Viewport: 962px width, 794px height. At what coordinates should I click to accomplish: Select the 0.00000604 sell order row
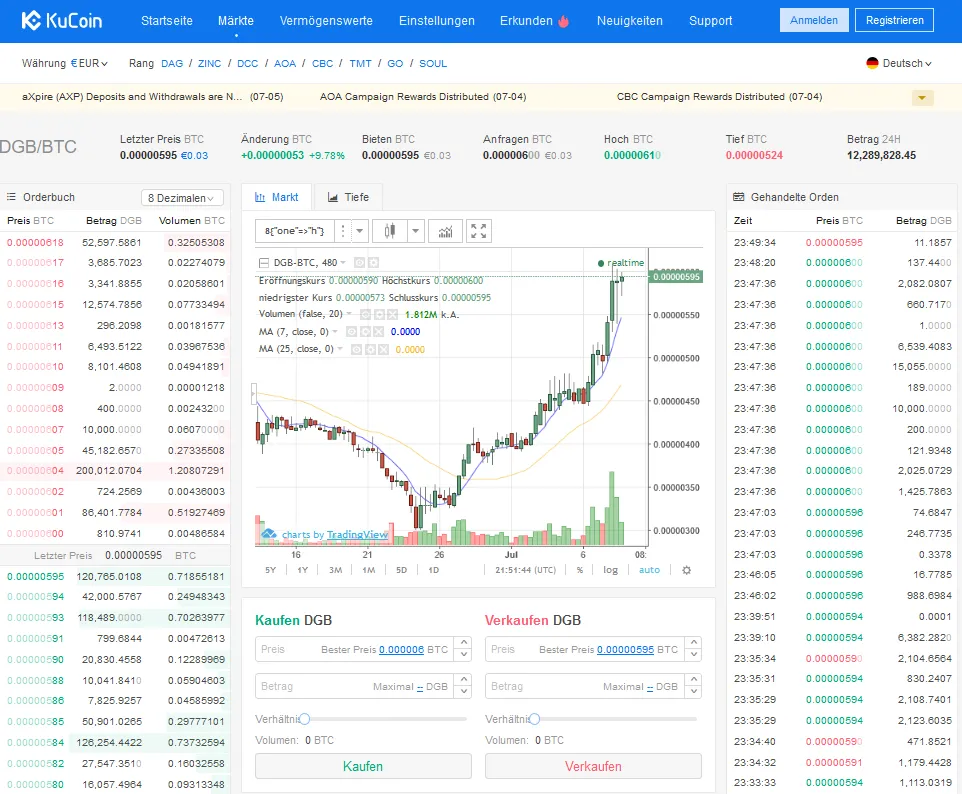pos(115,471)
